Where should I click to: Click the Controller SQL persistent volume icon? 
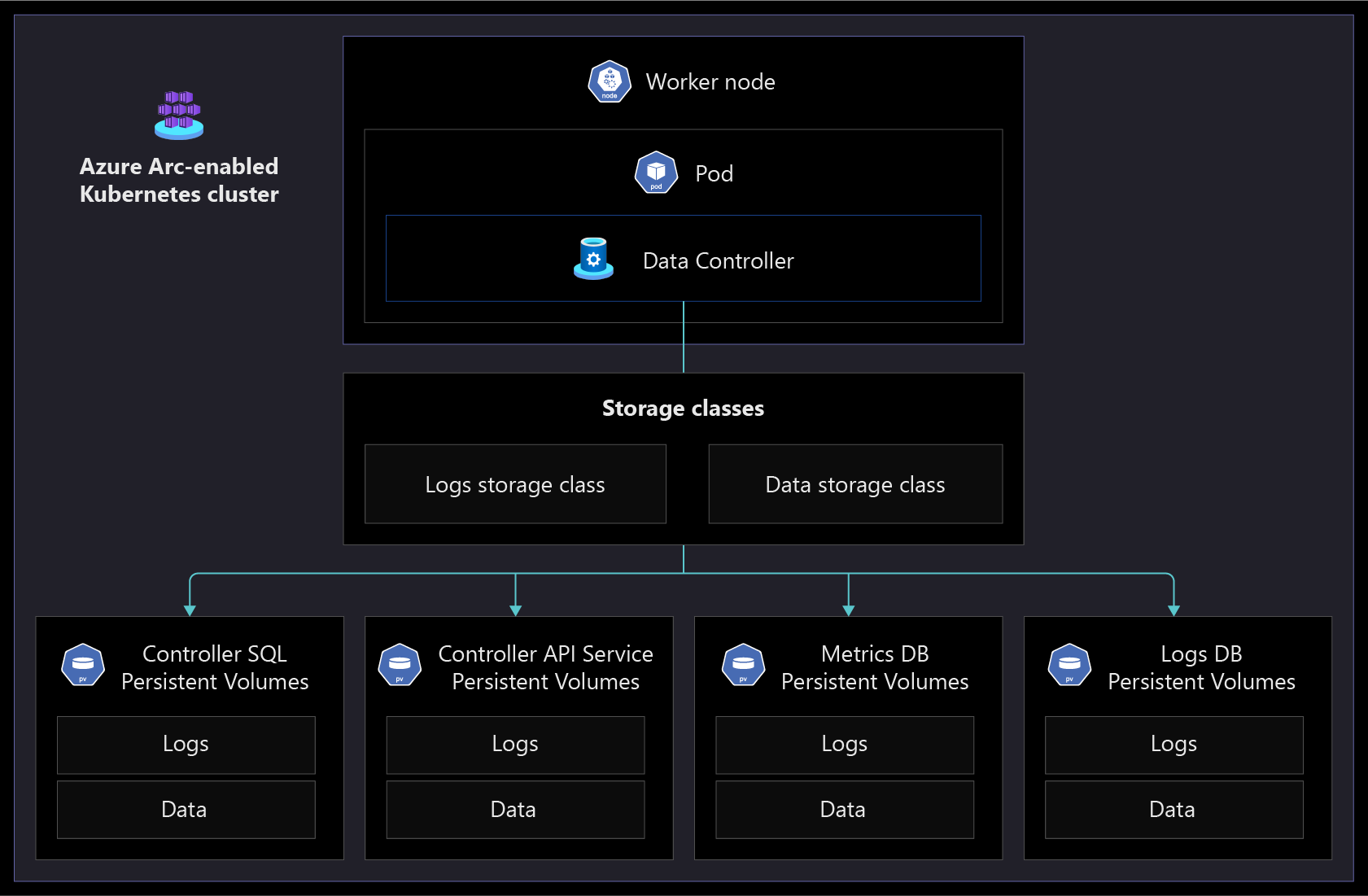[x=83, y=665]
